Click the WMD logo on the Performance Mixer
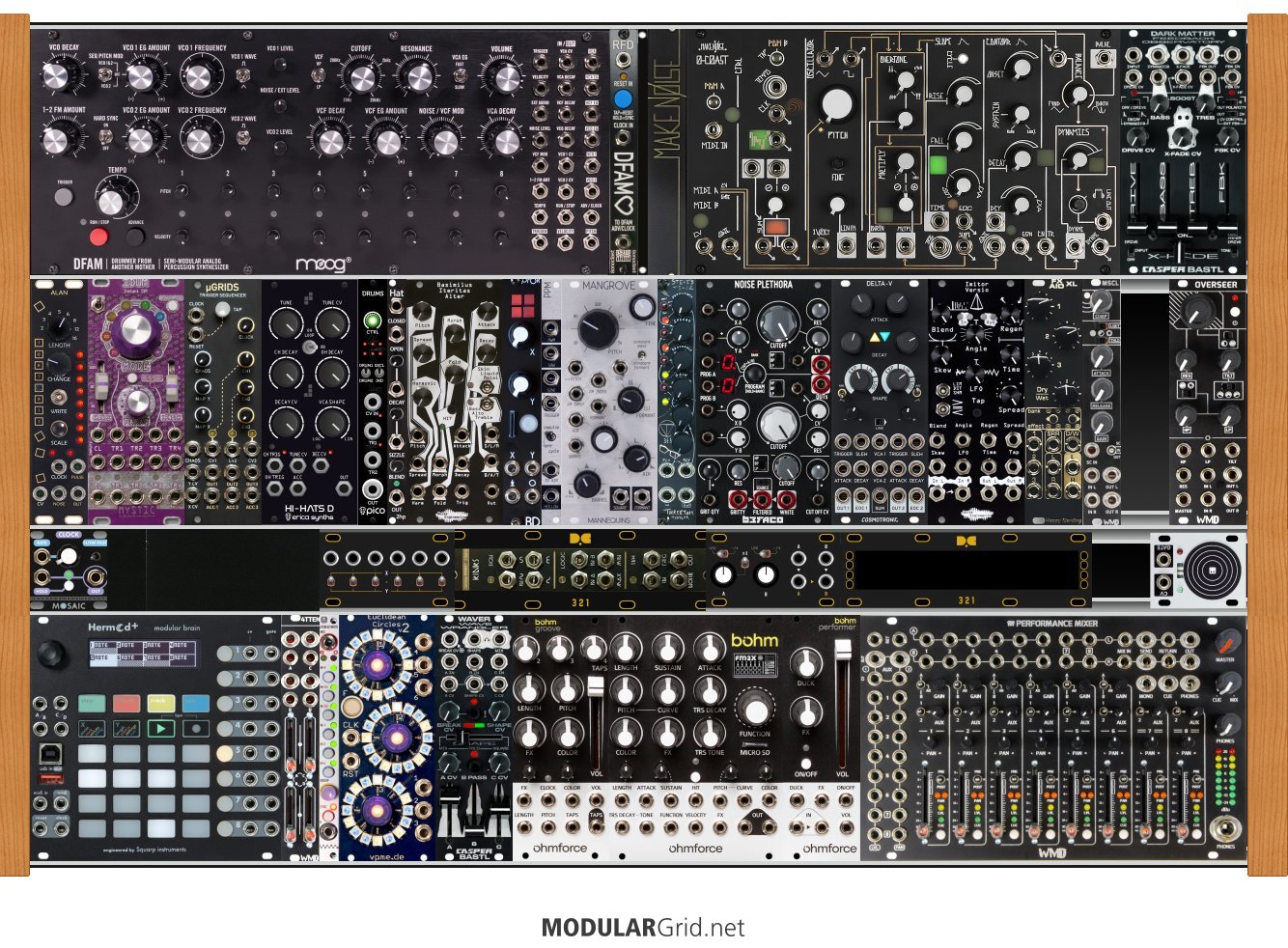This screenshot has height=948, width=1288. tap(1051, 853)
